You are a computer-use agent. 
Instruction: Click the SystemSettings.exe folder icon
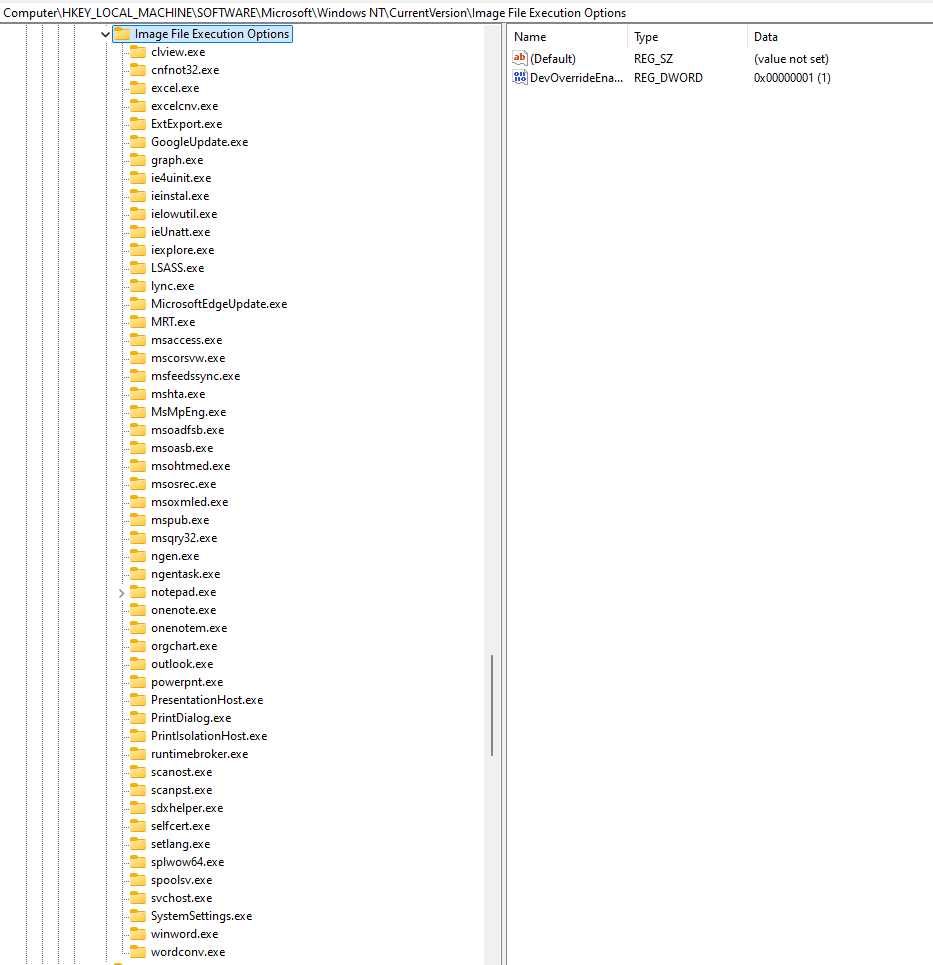click(138, 916)
